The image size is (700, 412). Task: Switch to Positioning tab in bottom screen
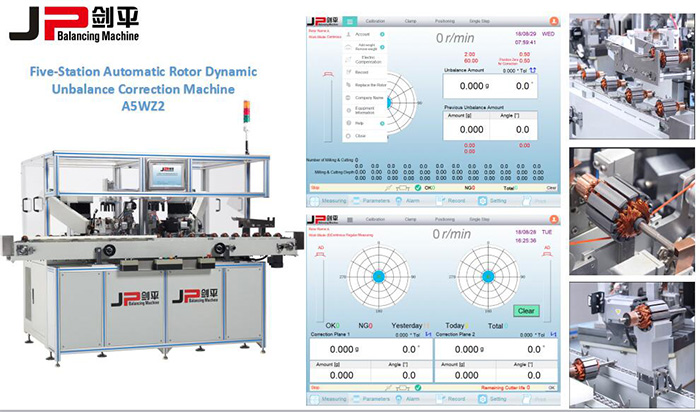pos(445,219)
